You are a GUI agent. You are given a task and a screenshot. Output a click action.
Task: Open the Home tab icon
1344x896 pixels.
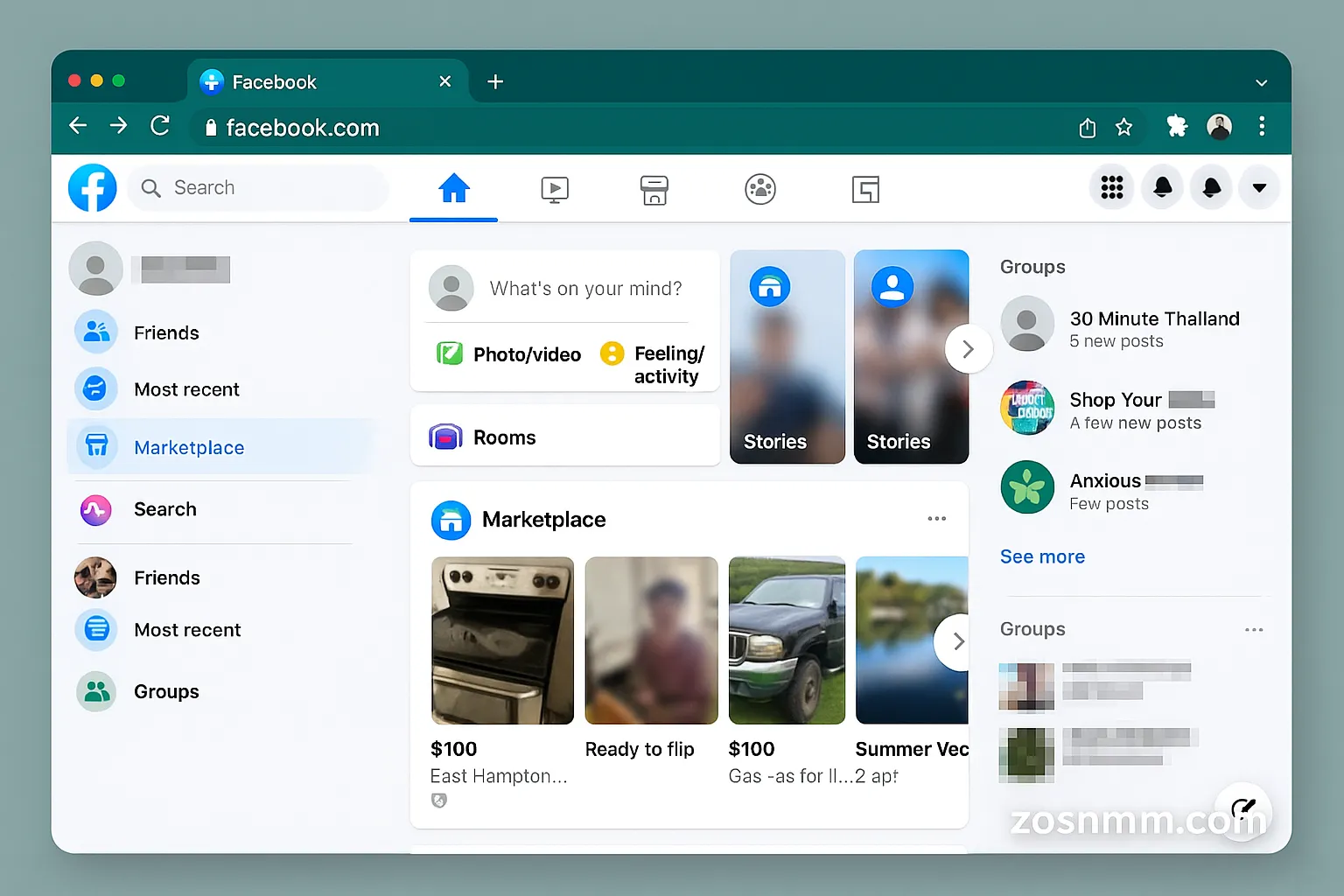click(x=454, y=188)
